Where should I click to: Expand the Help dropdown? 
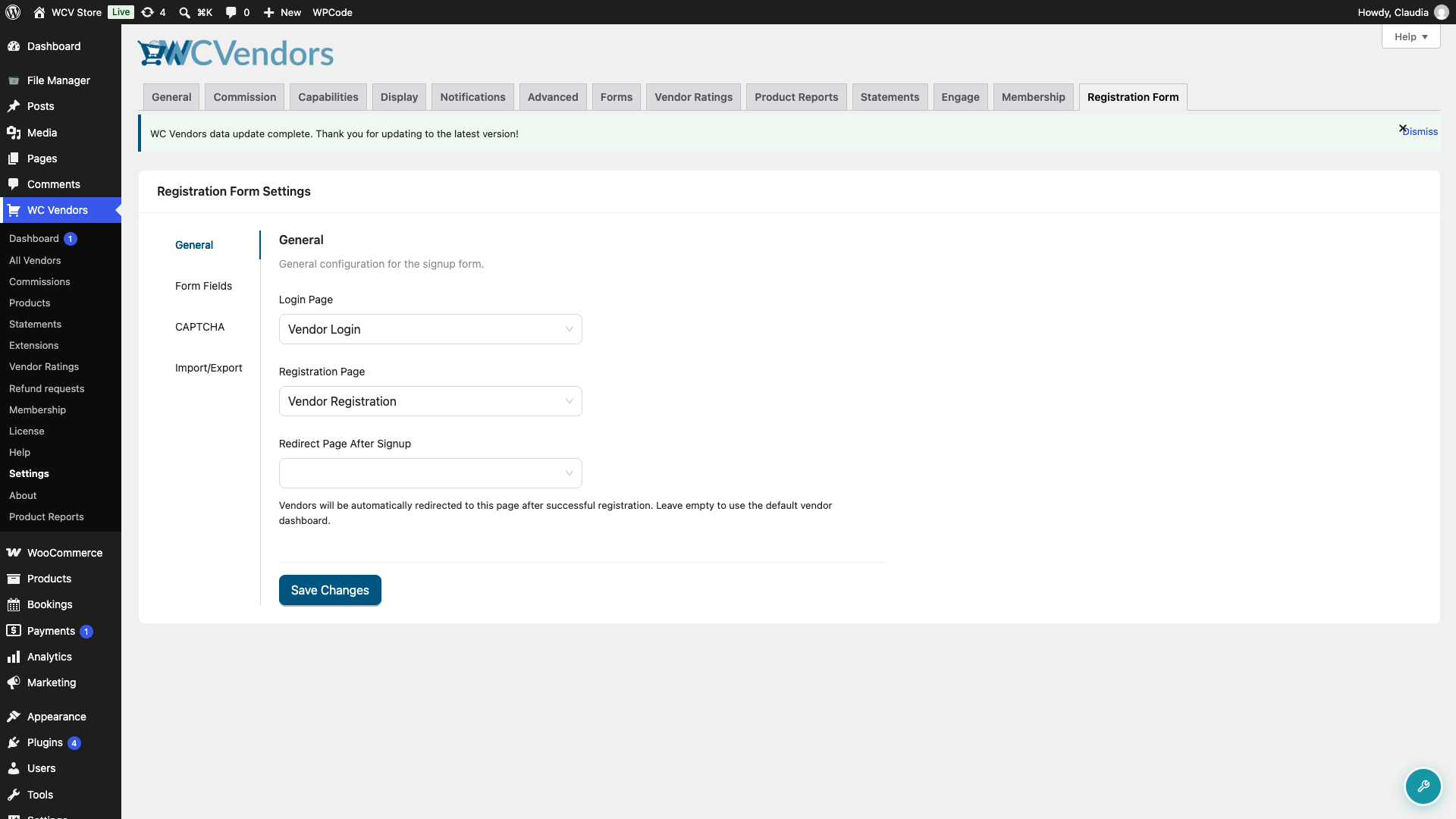pyautogui.click(x=1410, y=36)
